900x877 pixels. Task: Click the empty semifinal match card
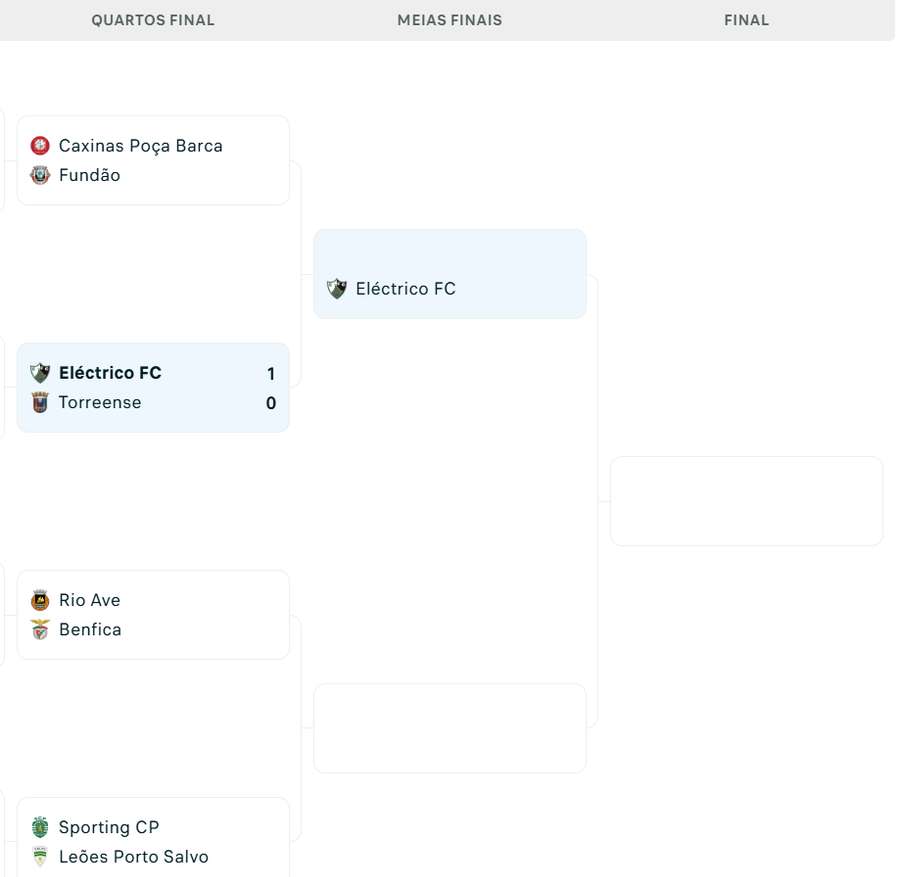(449, 727)
